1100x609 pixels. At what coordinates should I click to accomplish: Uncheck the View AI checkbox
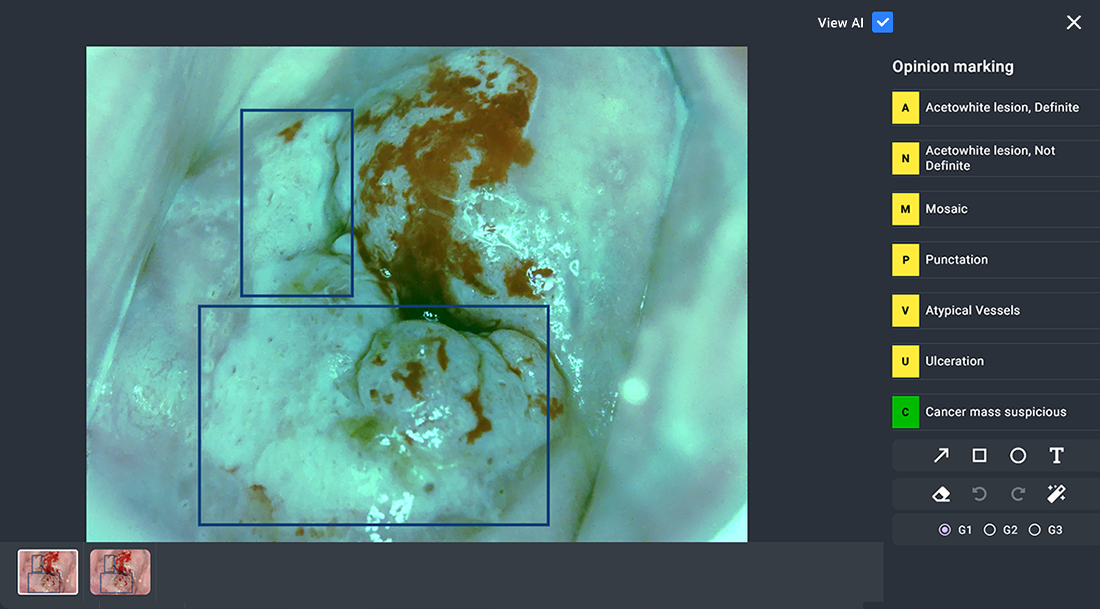click(882, 22)
